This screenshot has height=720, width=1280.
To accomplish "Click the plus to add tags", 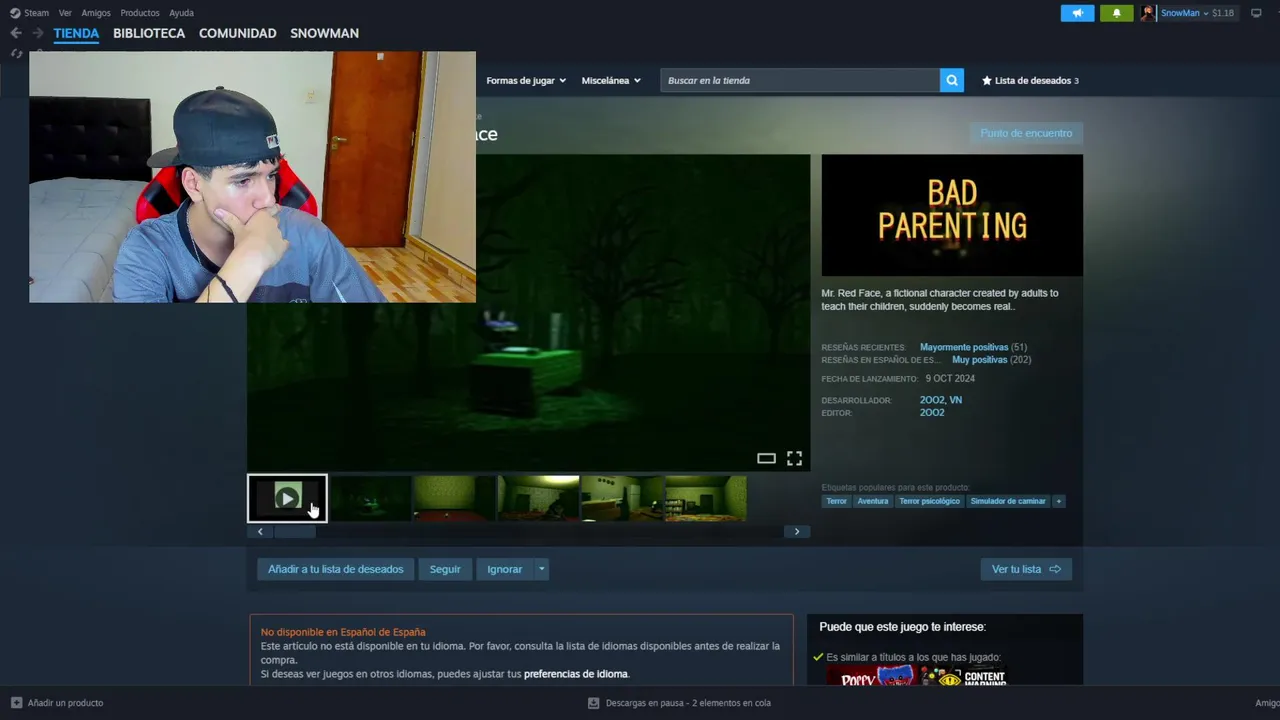I will [1058, 501].
